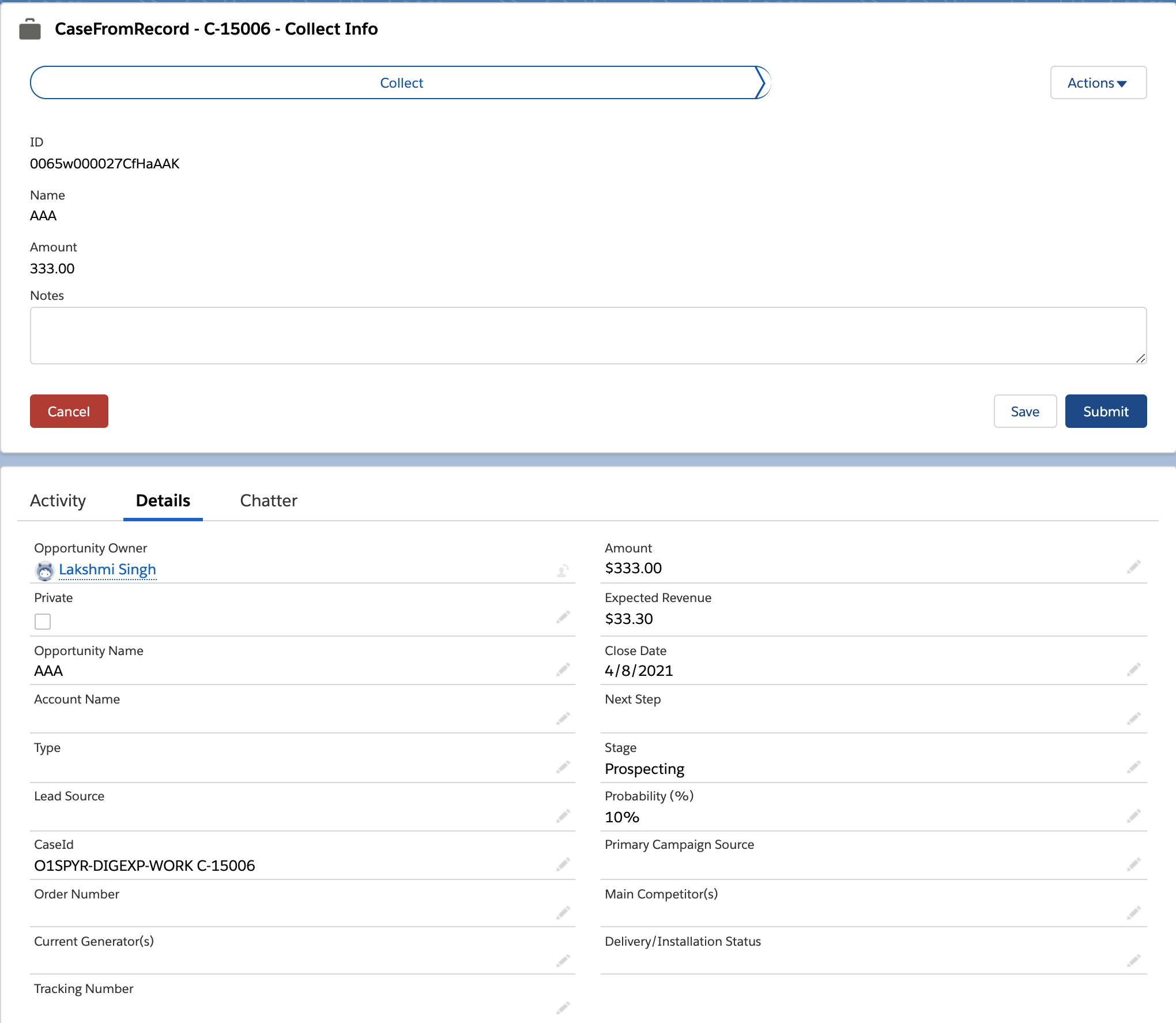The height and width of the screenshot is (1023, 1176).
Task: Edit the CaseId field
Action: tap(563, 863)
